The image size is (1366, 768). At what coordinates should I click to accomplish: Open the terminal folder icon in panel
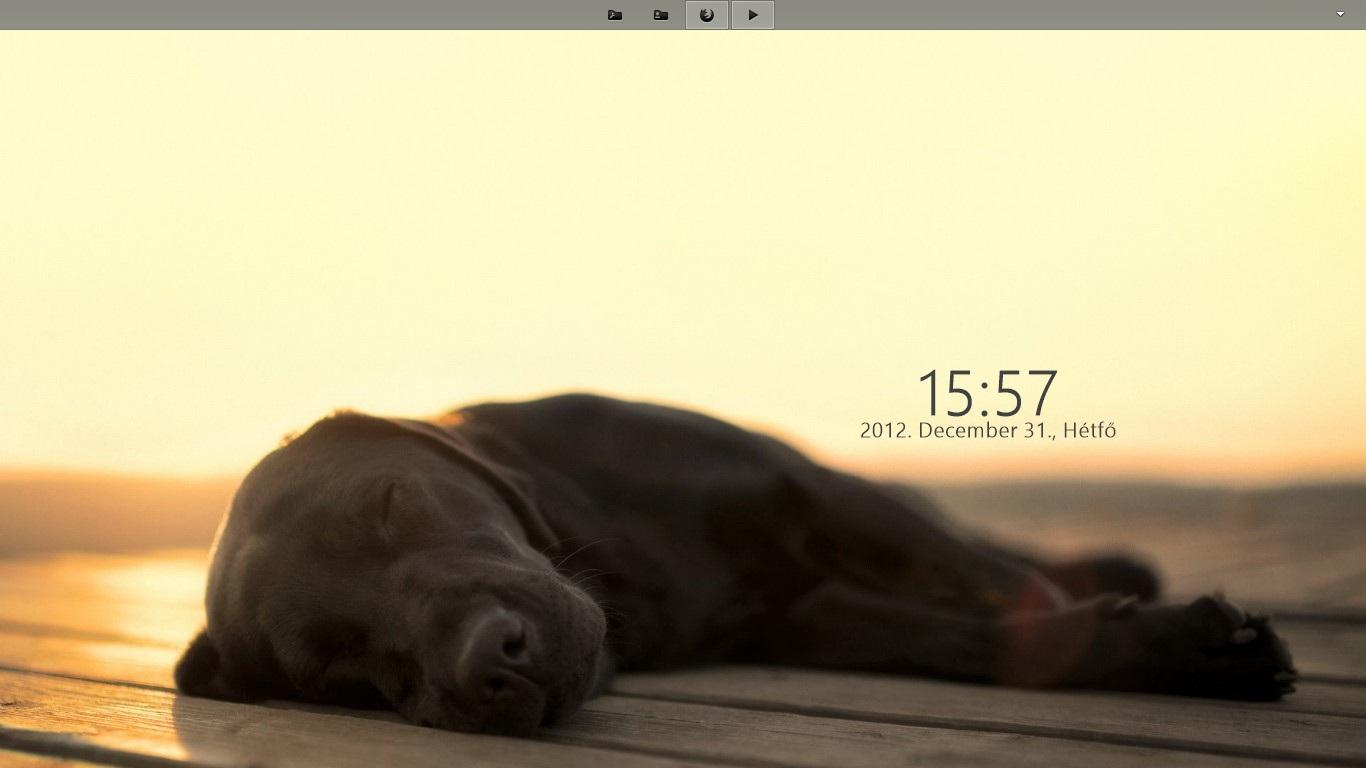point(615,15)
